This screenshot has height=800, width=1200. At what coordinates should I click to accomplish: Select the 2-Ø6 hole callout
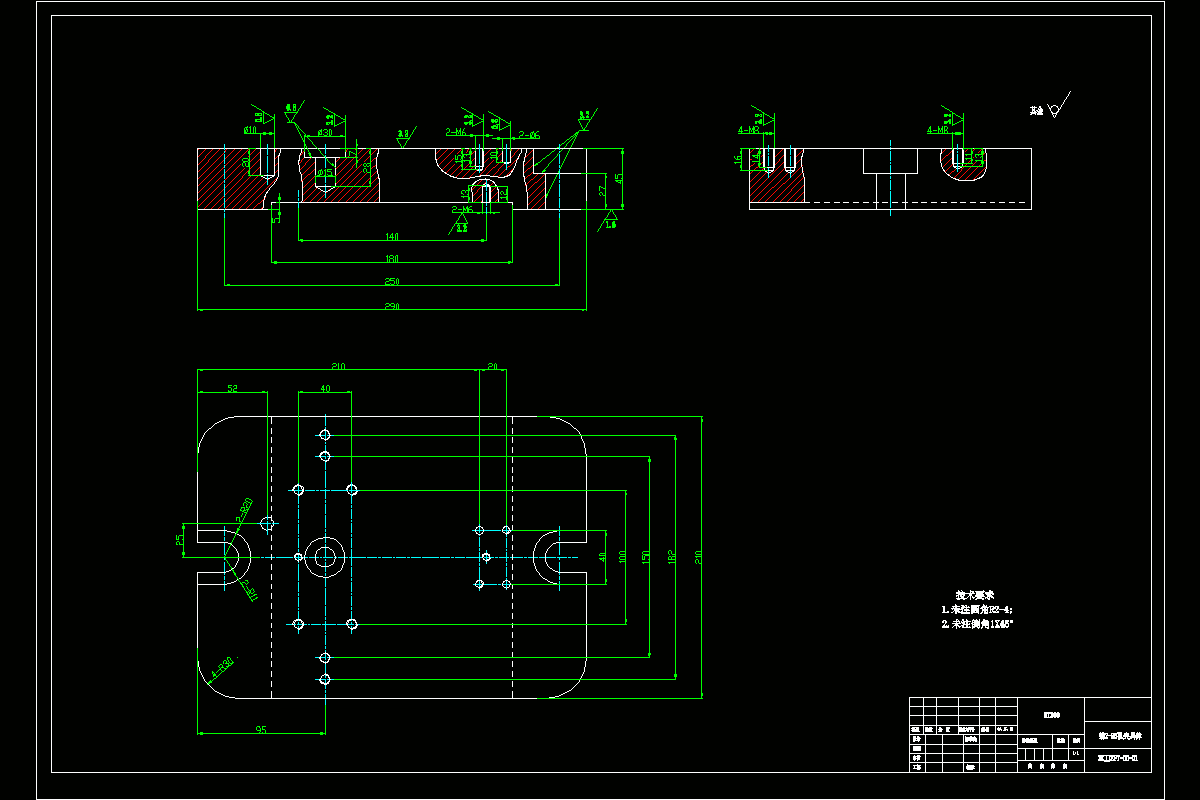coord(529,134)
